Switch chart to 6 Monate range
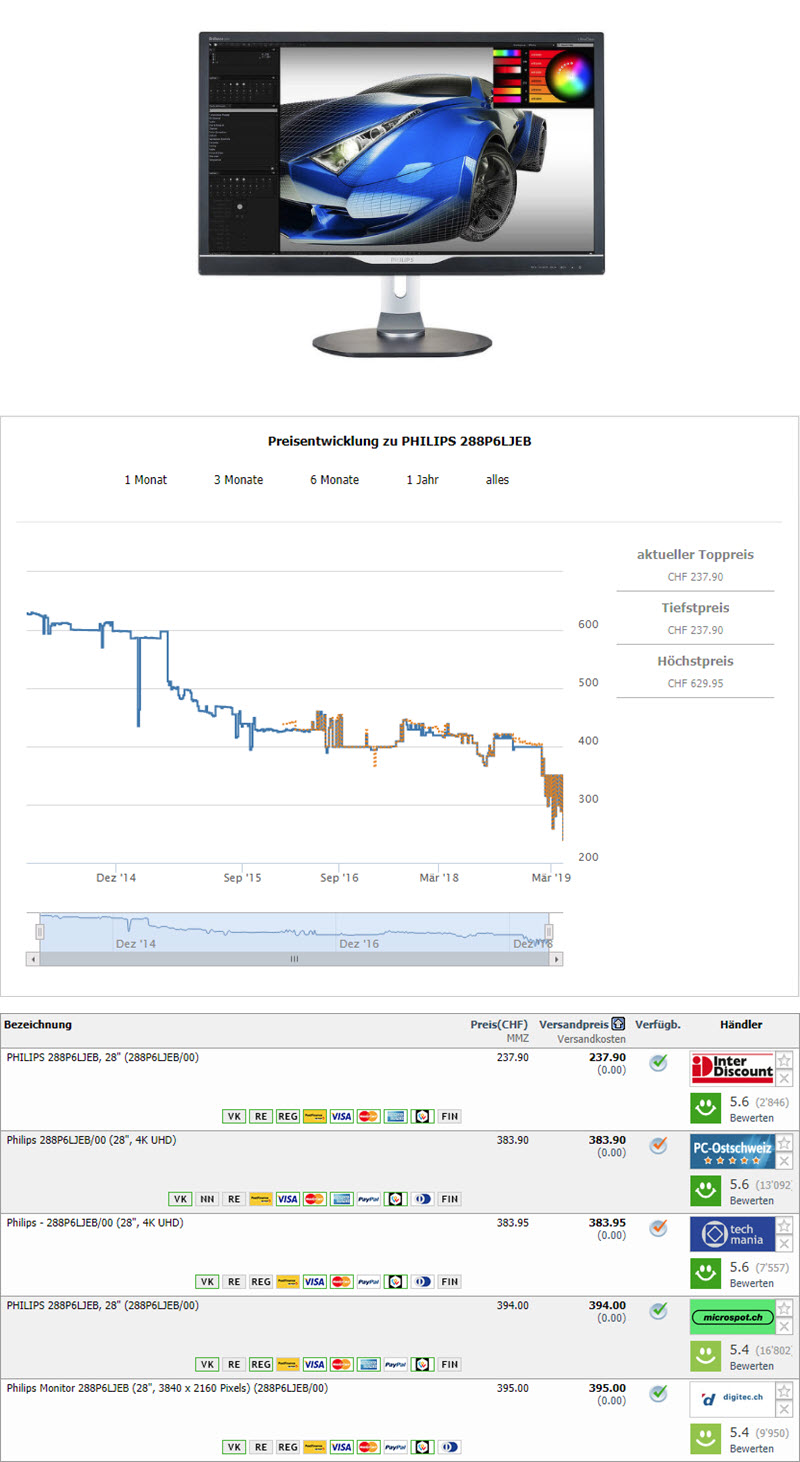Screen dimensions: 800x1462 point(334,480)
